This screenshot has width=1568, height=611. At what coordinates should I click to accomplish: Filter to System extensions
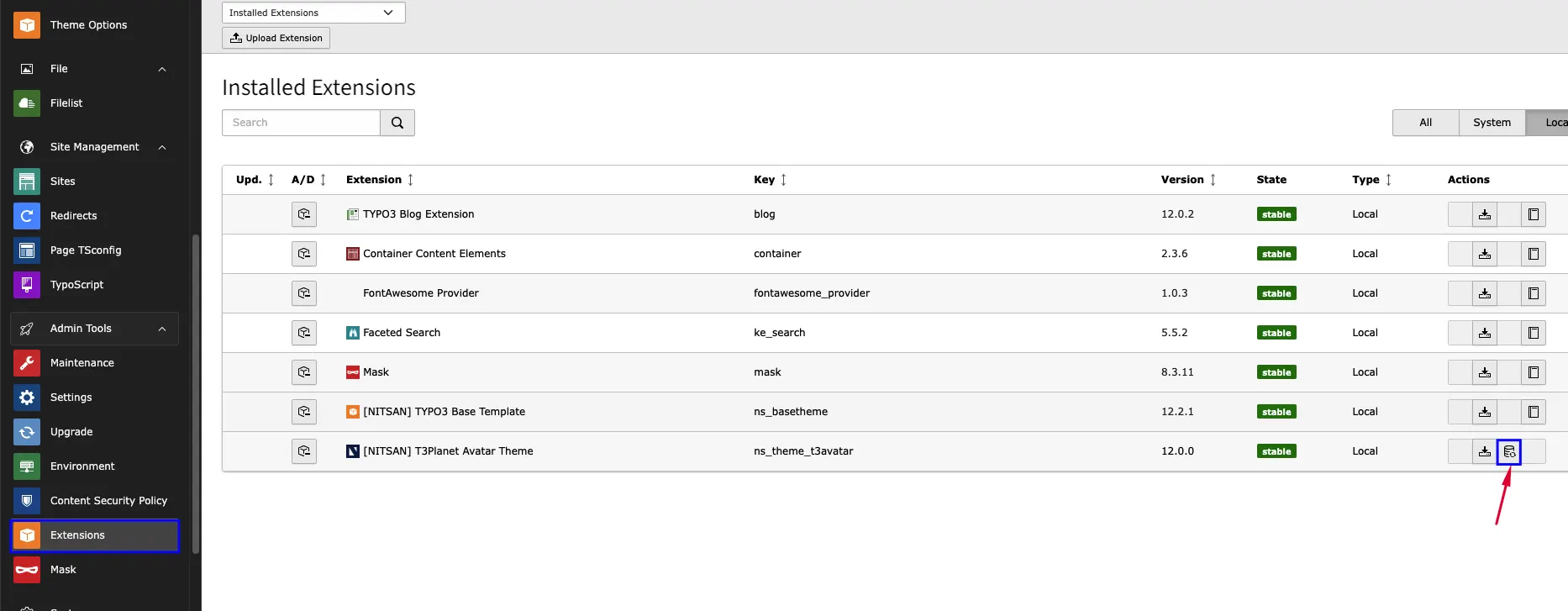pyautogui.click(x=1492, y=123)
